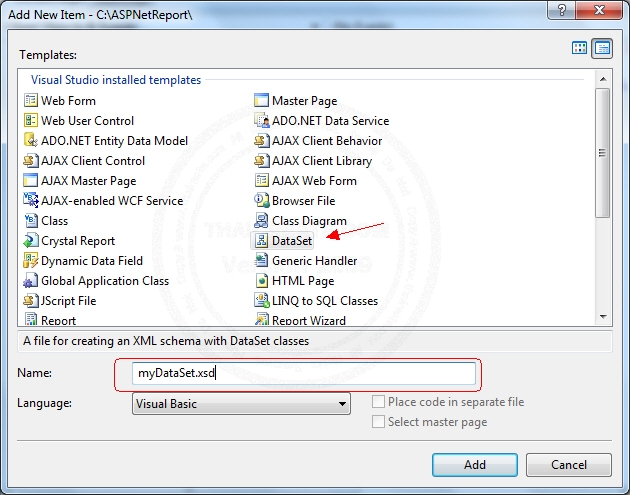Click the Cancel button
The image size is (630, 495).
pyautogui.click(x=569, y=465)
